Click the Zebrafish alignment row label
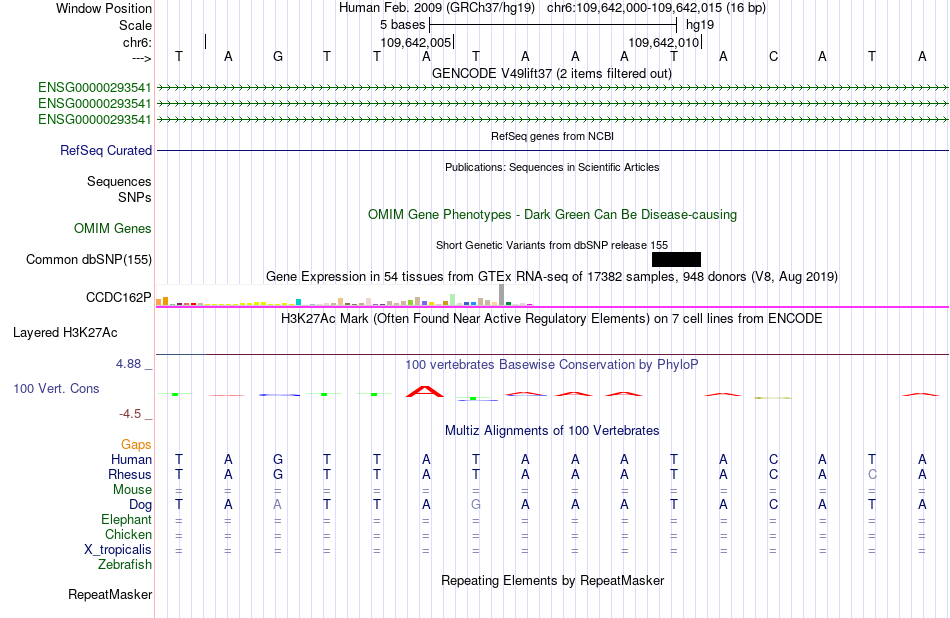The height and width of the screenshot is (618, 950). [x=125, y=565]
